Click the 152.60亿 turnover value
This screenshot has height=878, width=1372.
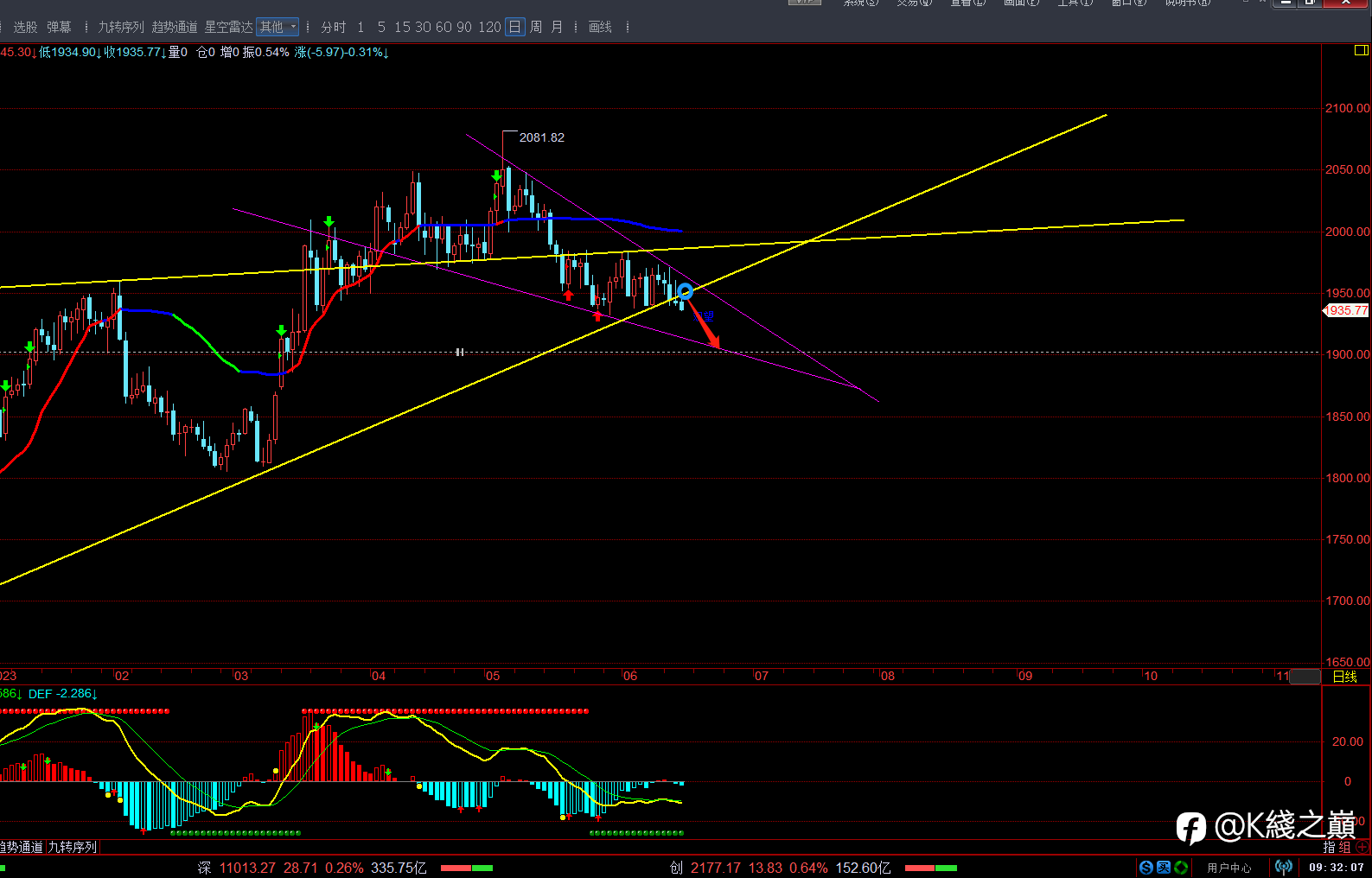click(x=863, y=868)
